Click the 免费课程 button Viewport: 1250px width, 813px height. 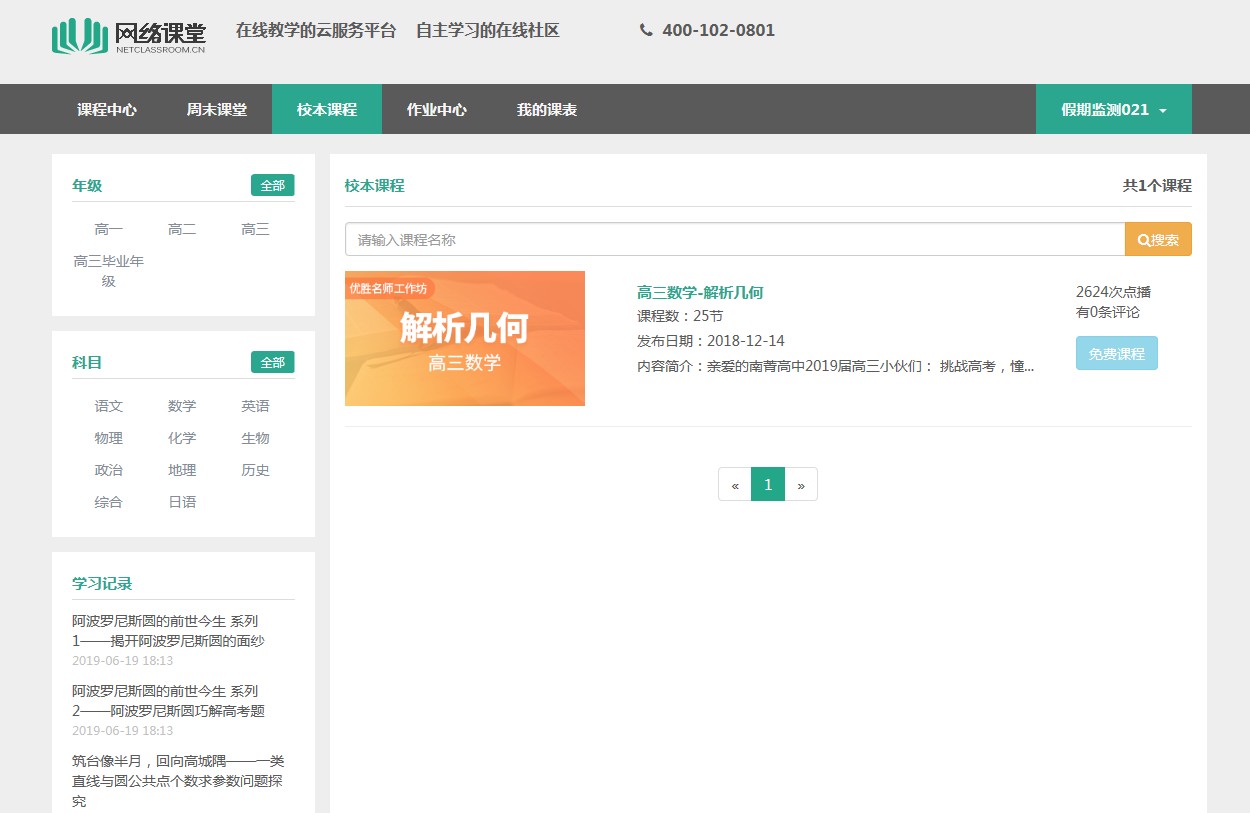(1116, 354)
